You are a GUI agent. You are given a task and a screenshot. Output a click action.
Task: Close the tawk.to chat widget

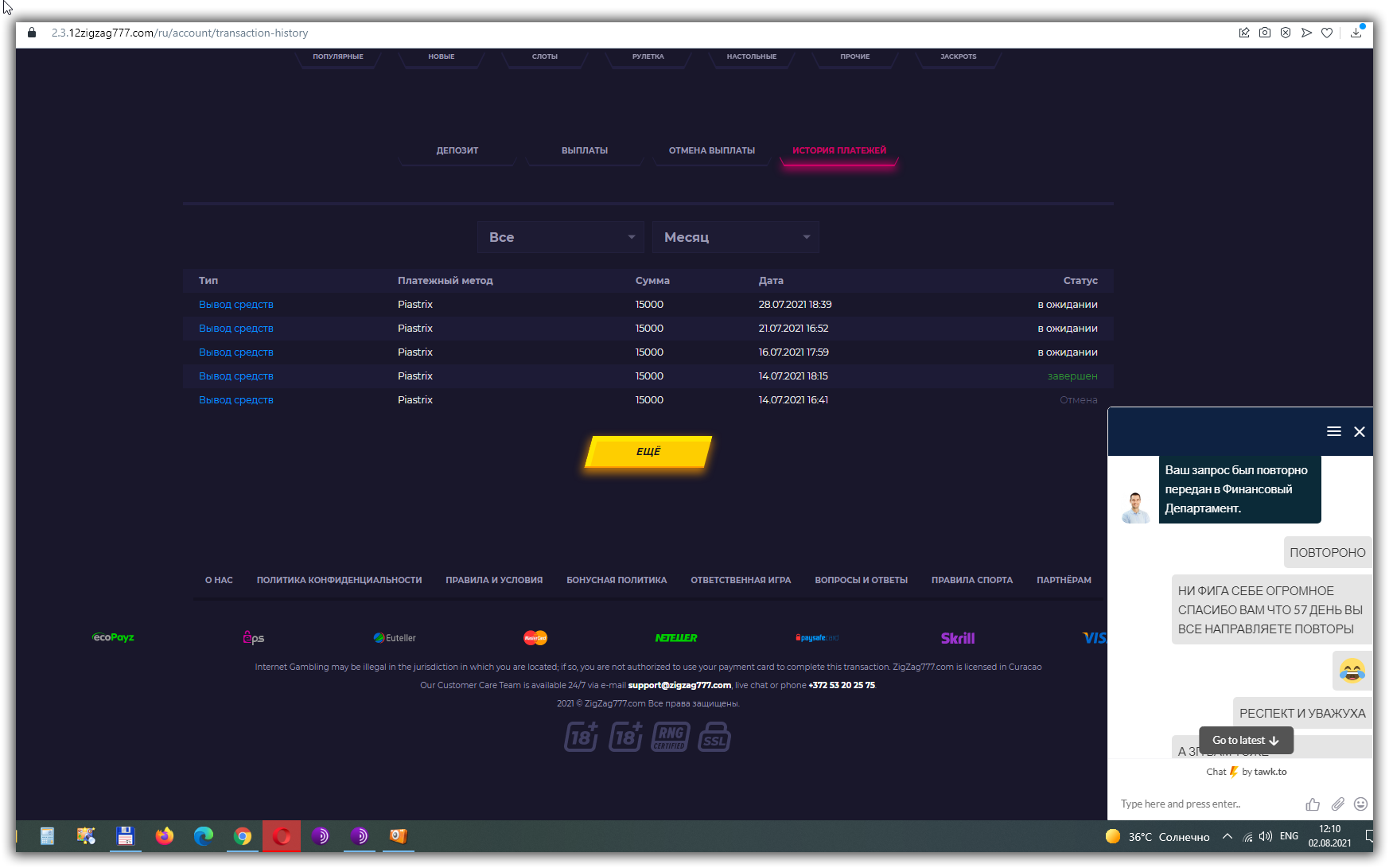(x=1360, y=431)
